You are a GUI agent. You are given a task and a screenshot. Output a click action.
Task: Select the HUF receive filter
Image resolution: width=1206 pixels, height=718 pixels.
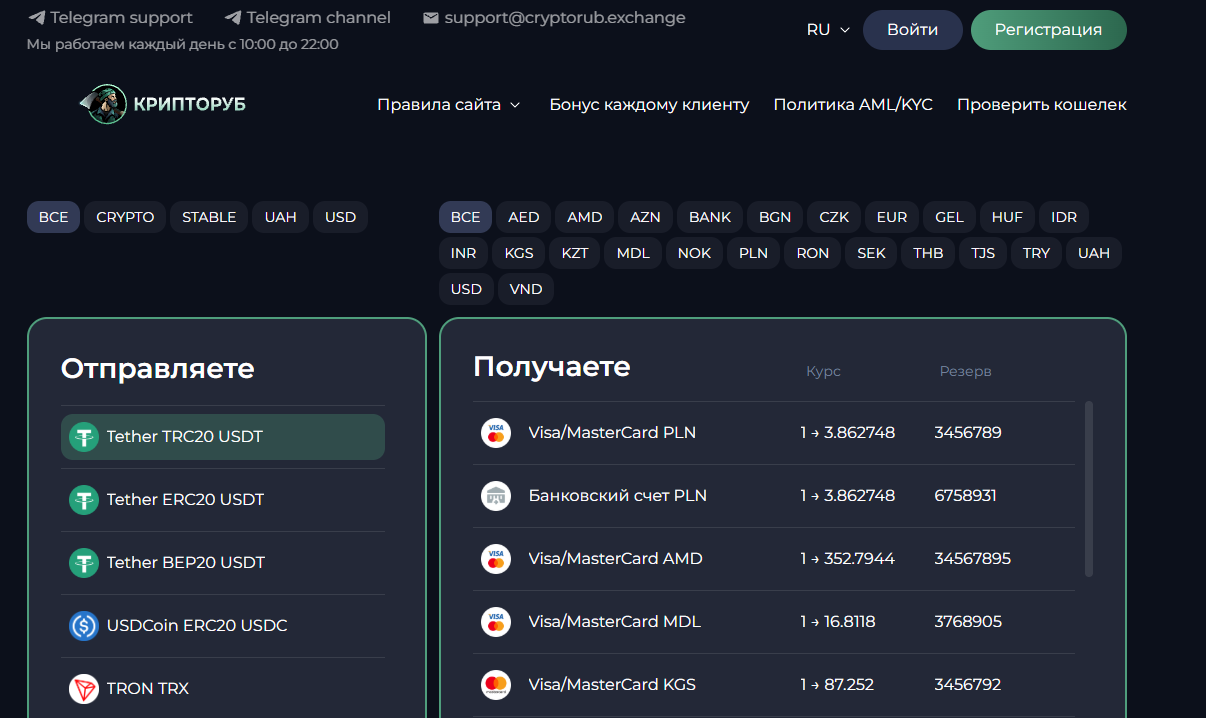pyautogui.click(x=1008, y=217)
